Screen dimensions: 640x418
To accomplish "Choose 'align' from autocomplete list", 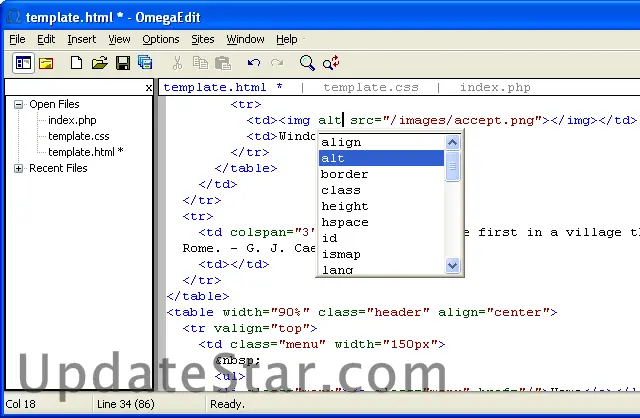I will (381, 142).
